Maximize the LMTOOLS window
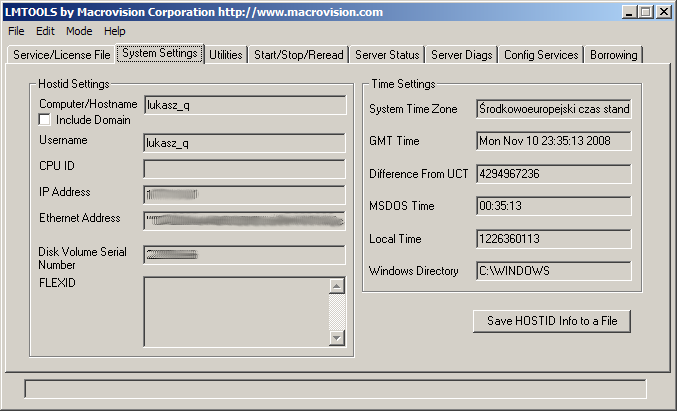 coord(646,12)
